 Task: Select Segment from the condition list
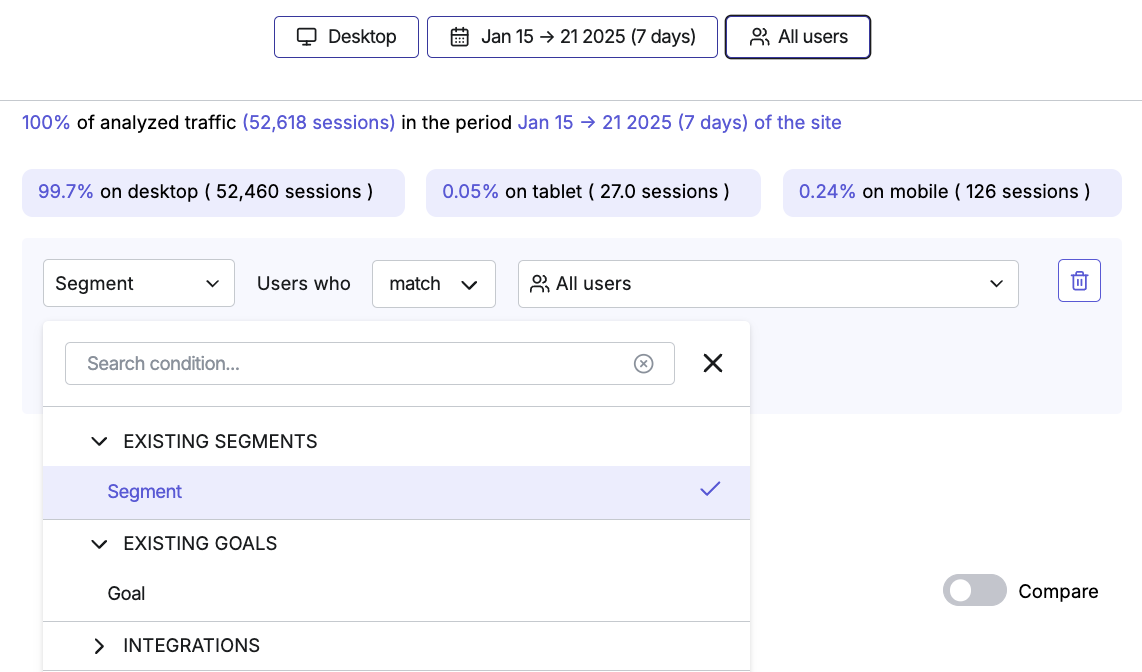click(x=144, y=491)
